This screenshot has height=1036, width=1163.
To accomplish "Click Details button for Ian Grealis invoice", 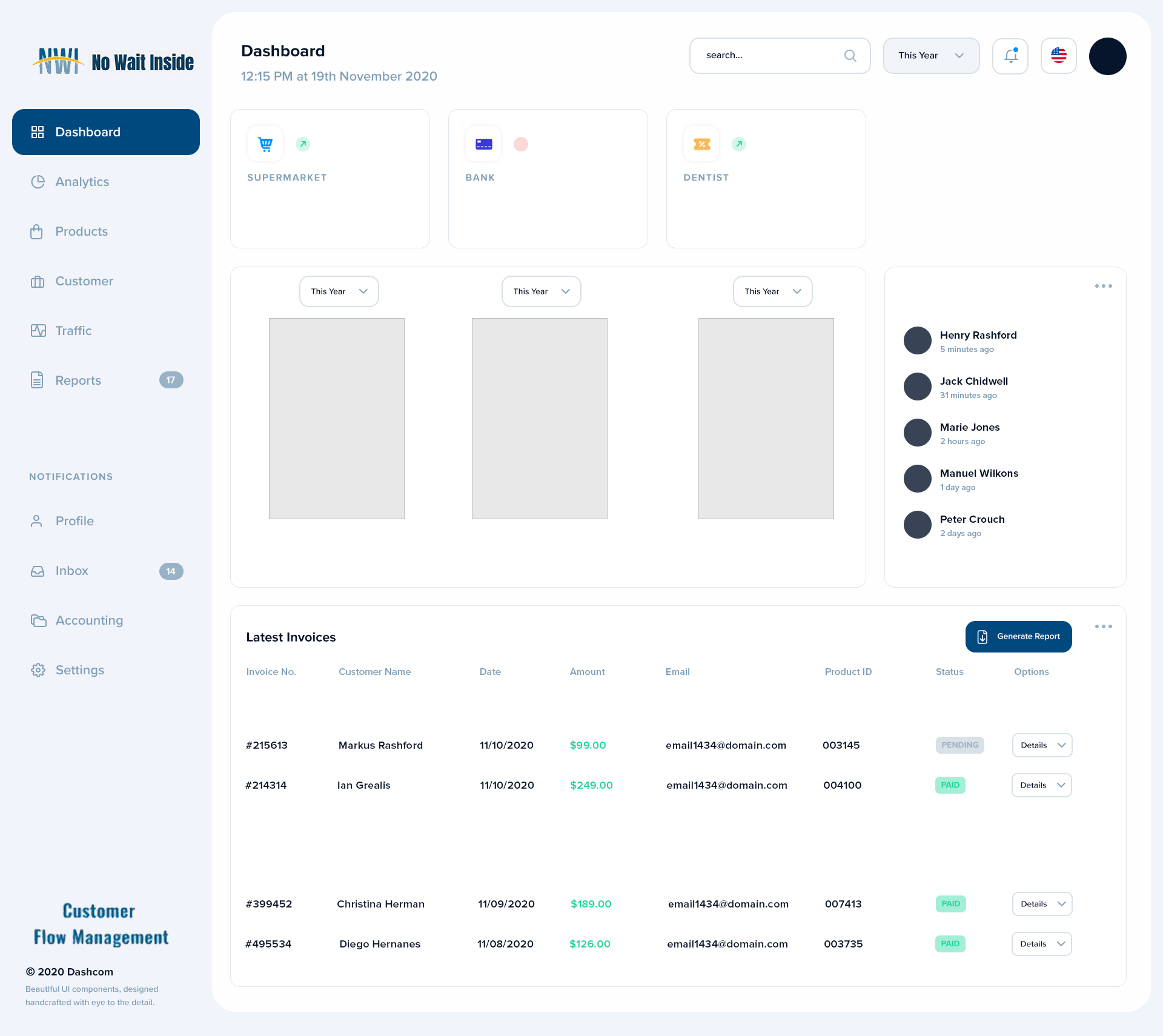I will coord(1041,785).
